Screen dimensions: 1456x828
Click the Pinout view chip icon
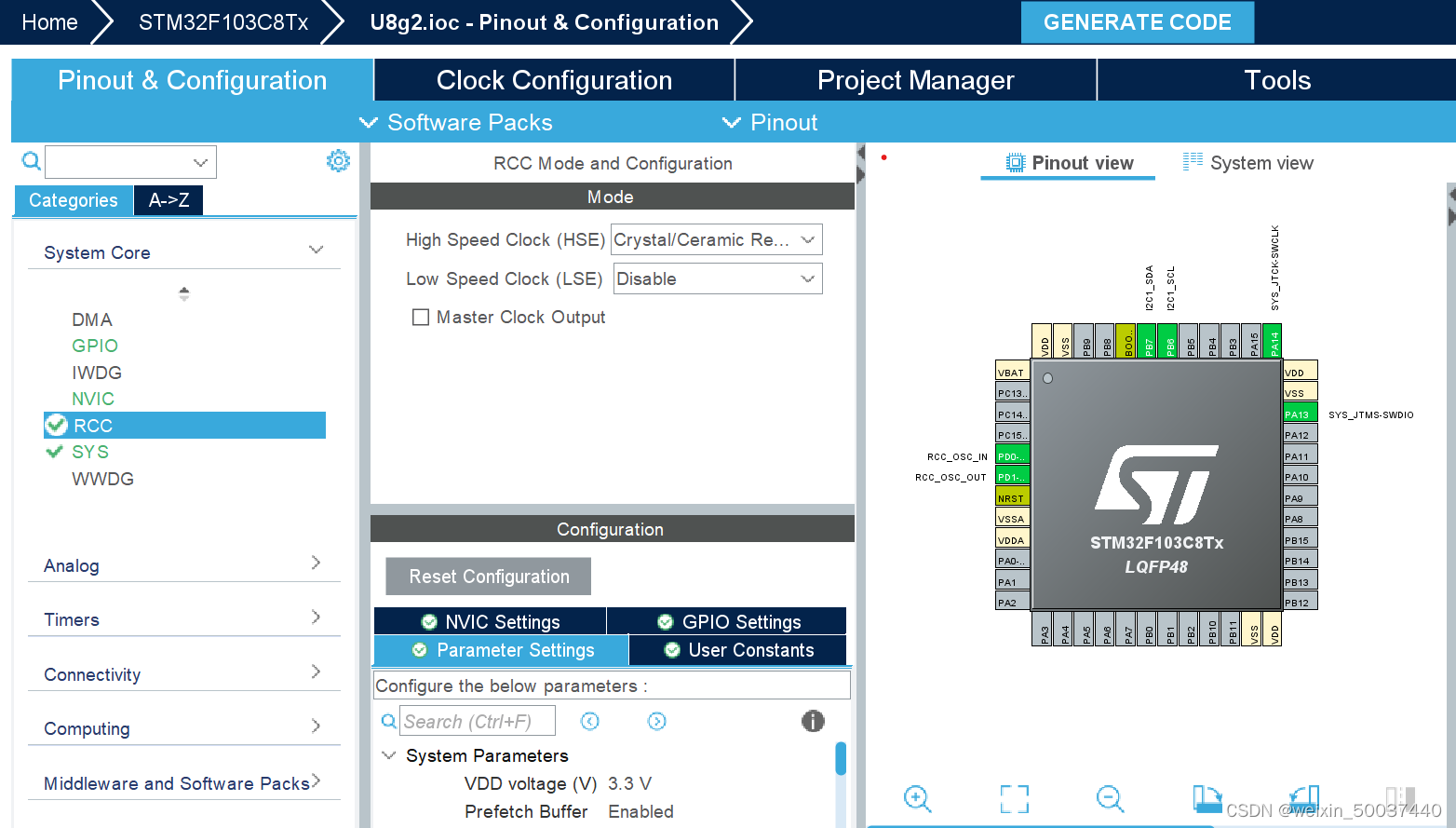(1015, 163)
